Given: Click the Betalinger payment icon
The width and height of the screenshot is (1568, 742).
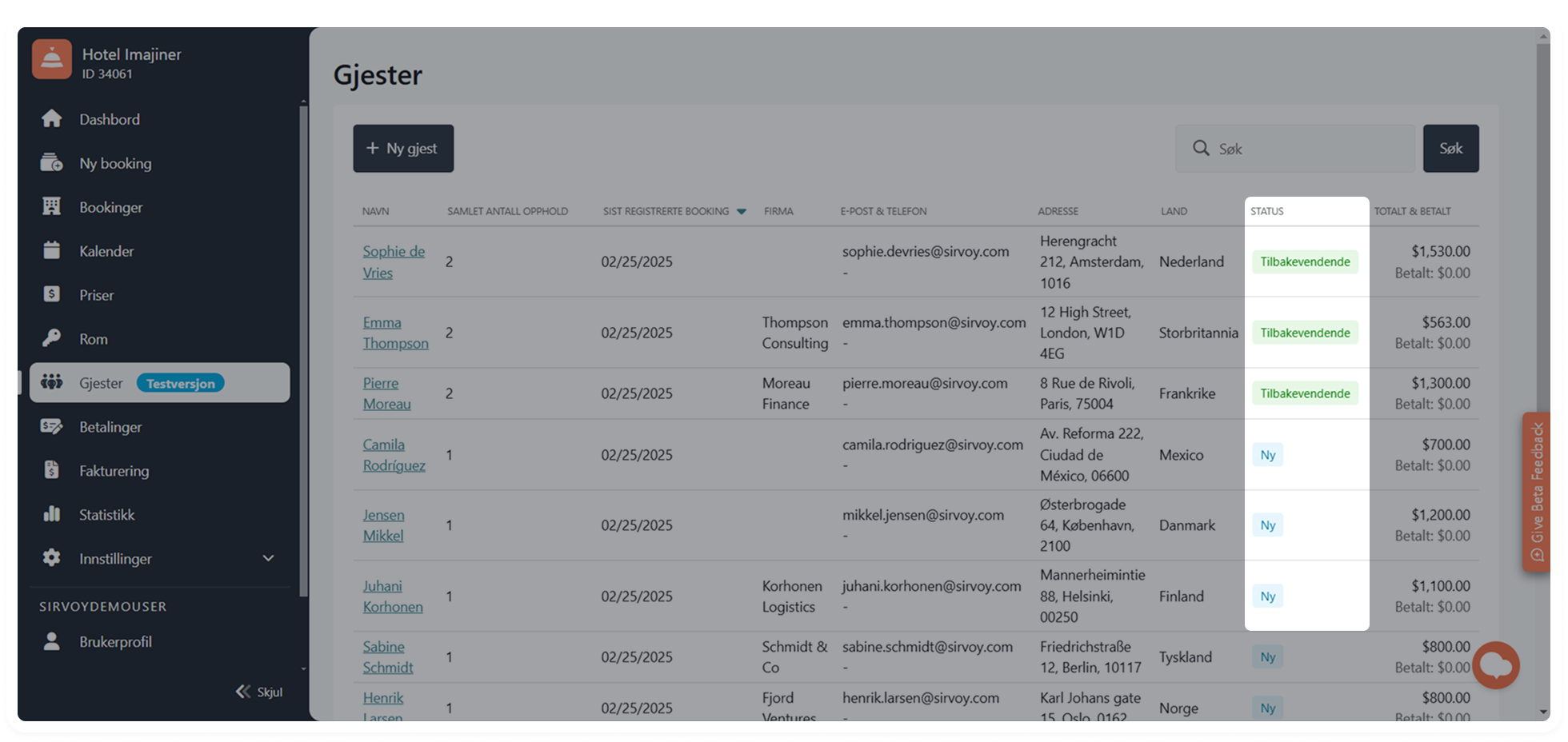Looking at the screenshot, I should pos(52,427).
